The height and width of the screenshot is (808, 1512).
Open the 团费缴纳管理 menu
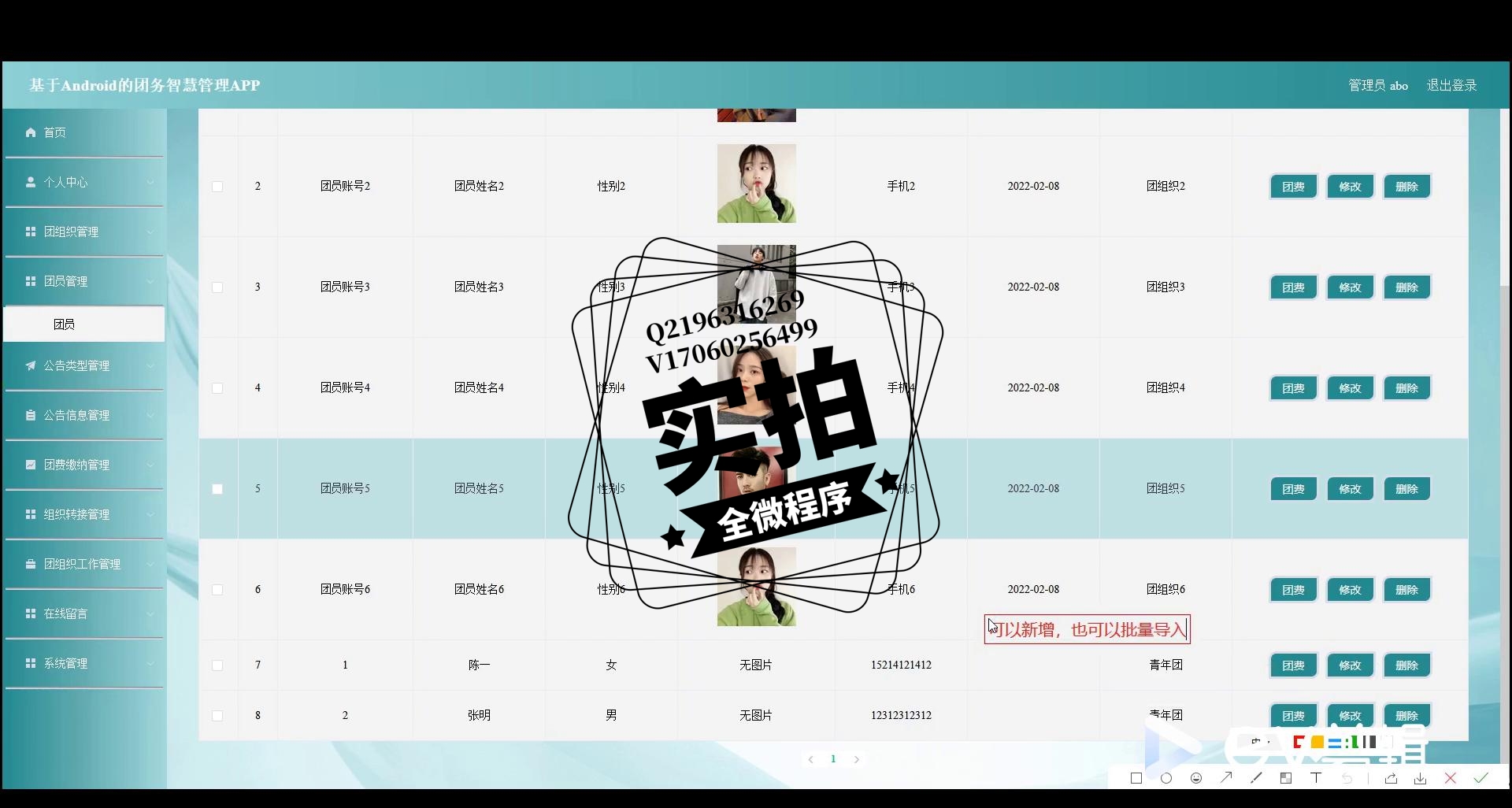(x=84, y=465)
